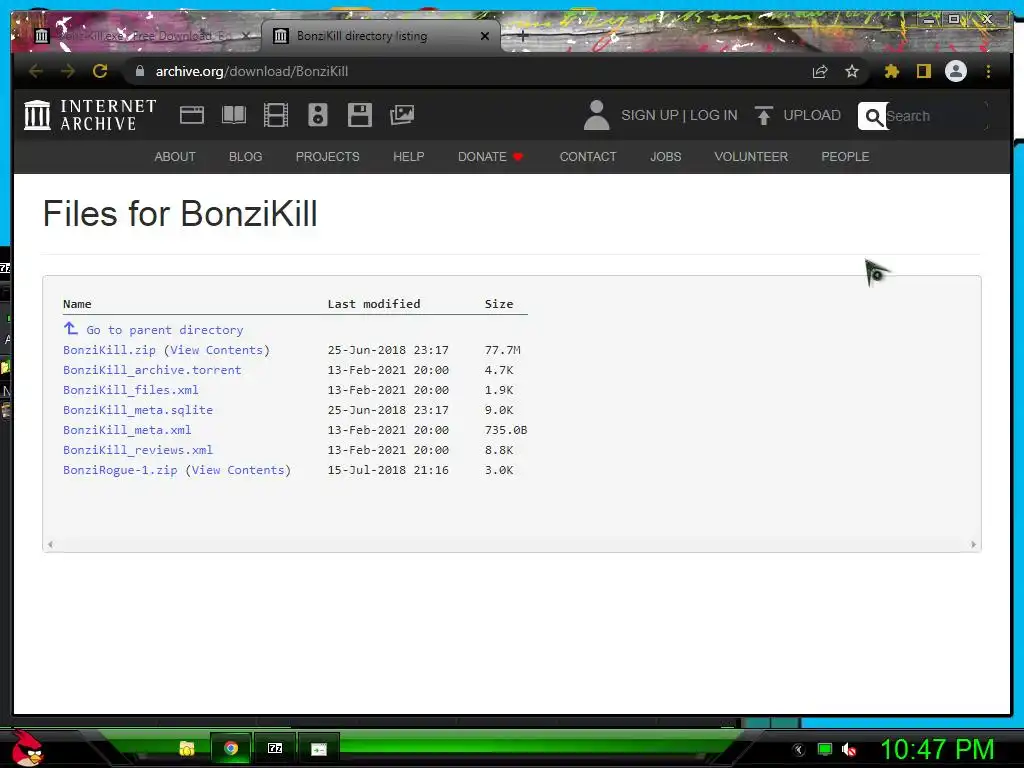
Task: Go to parent directory link
Action: point(165,330)
